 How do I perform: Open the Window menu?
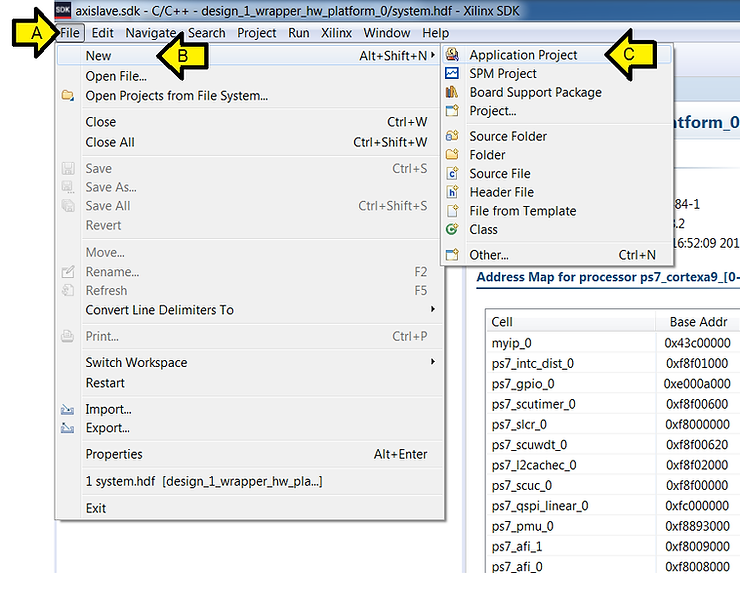point(387,33)
